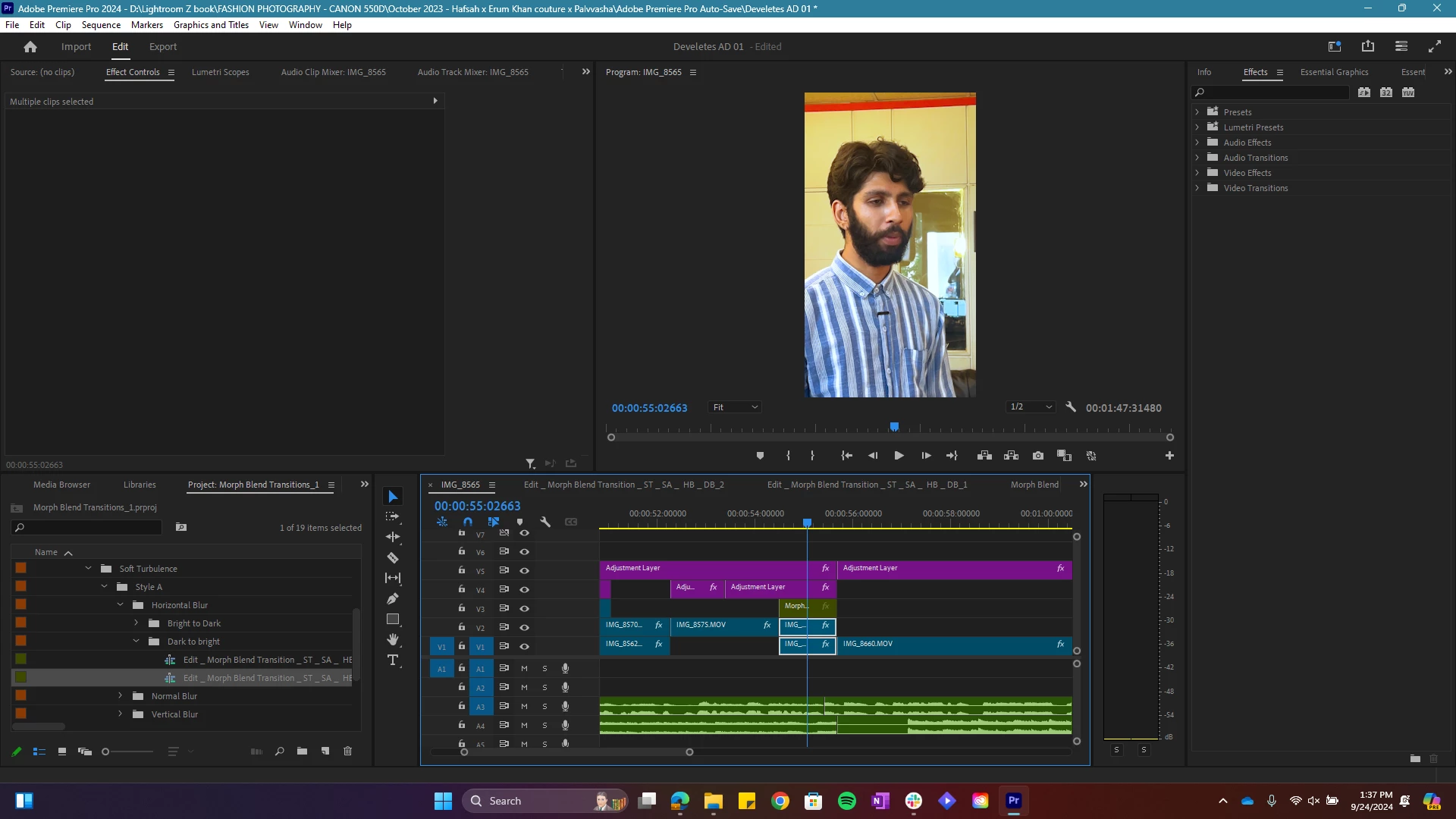Toggle snap in timeline
The height and width of the screenshot is (819, 1456).
pyautogui.click(x=468, y=522)
